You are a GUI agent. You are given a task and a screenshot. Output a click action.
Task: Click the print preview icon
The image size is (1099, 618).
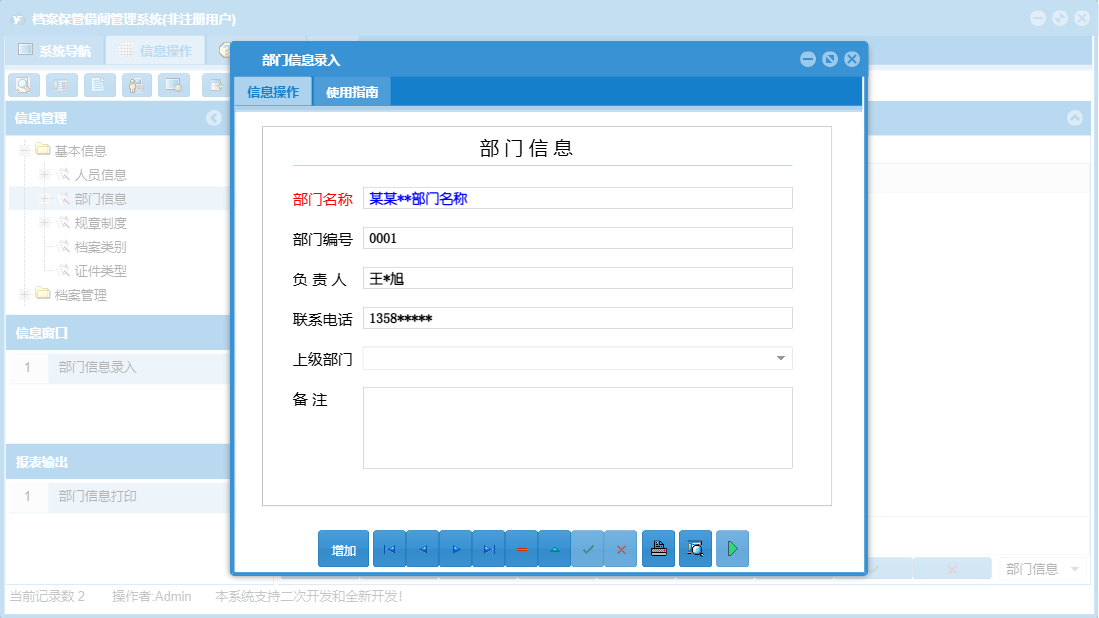click(695, 548)
